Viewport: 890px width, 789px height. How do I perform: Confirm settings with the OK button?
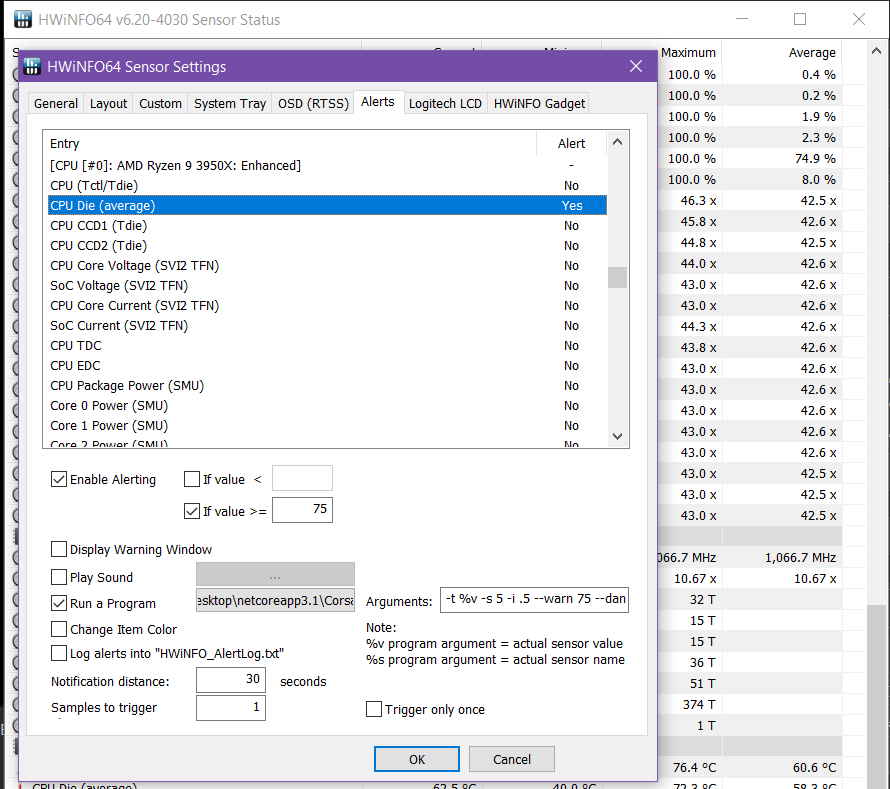(417, 759)
